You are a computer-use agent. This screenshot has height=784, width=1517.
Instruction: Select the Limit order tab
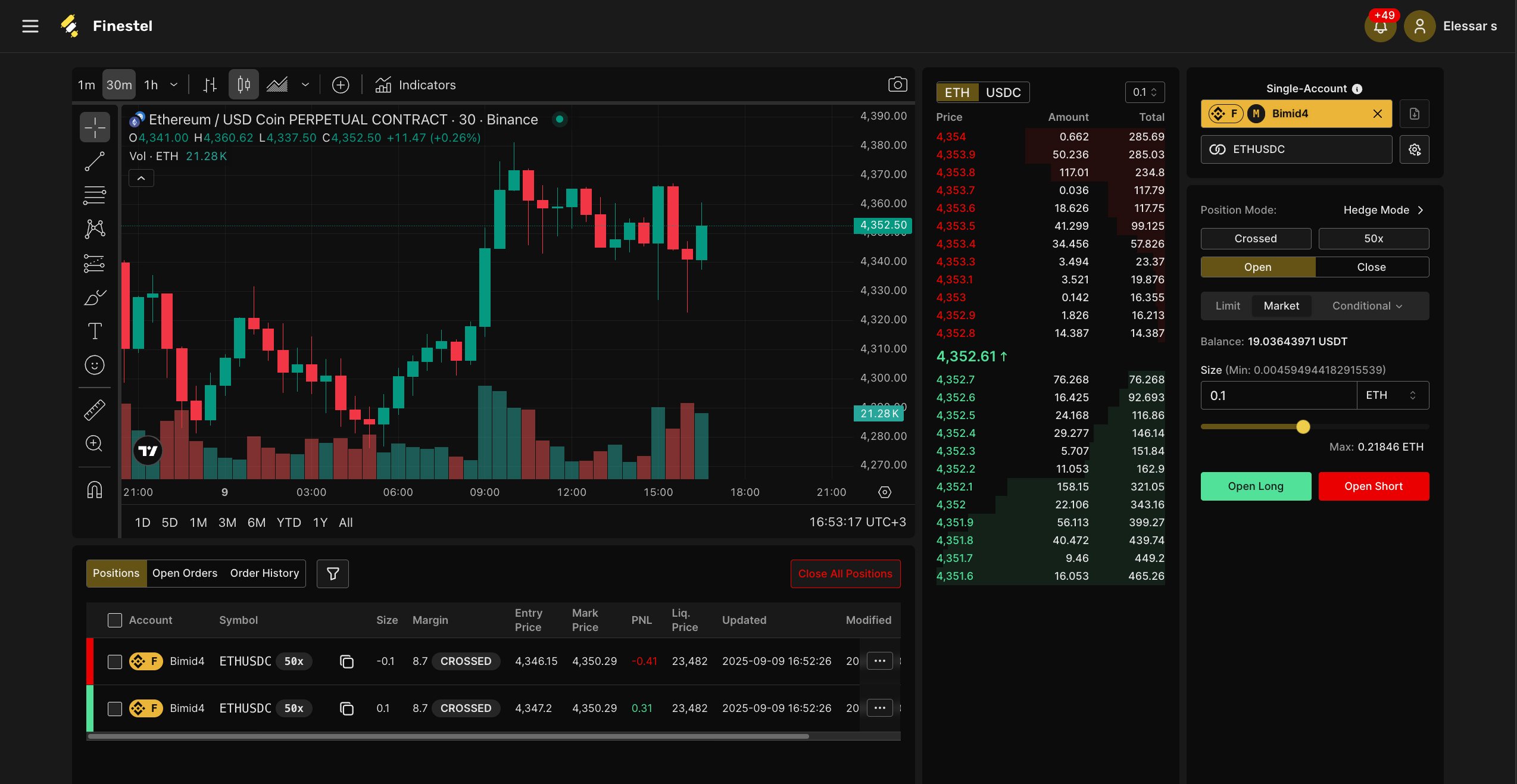point(1228,306)
